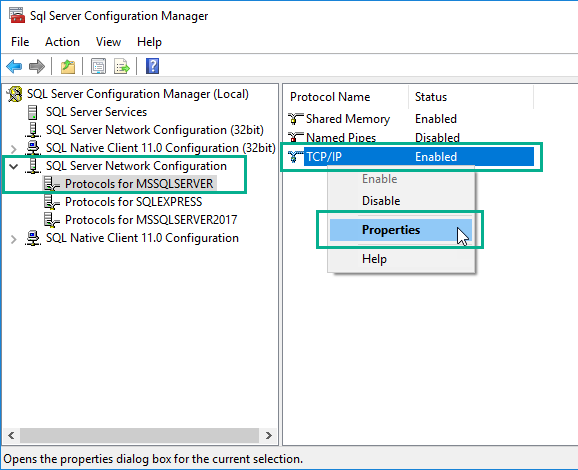Click the blue Back arrow toolbar icon
Viewport: 578px width, 470px height.
[14, 67]
